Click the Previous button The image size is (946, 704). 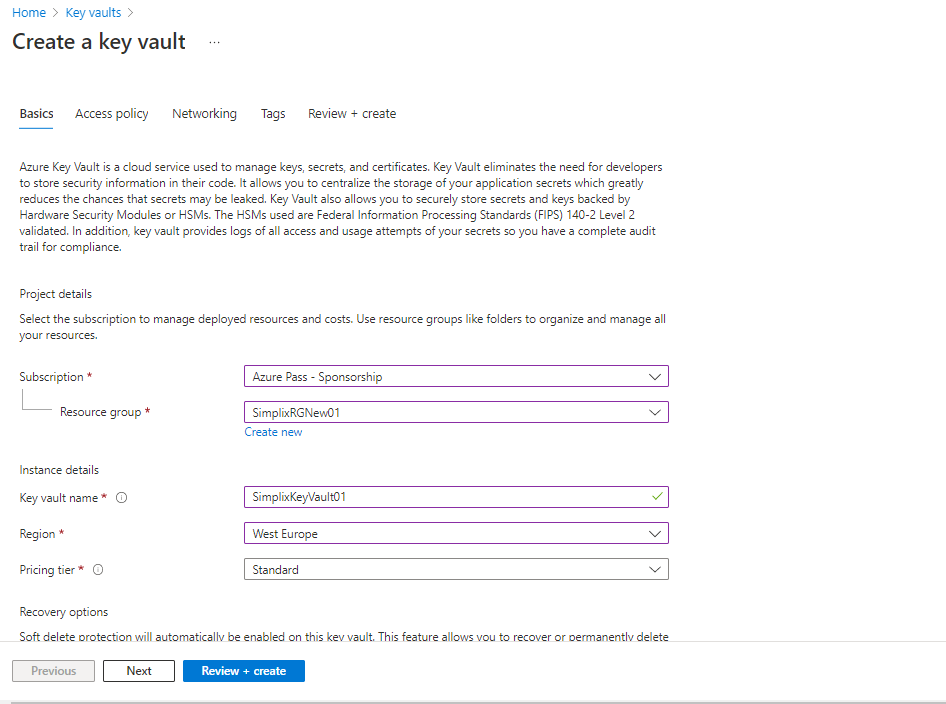point(54,671)
